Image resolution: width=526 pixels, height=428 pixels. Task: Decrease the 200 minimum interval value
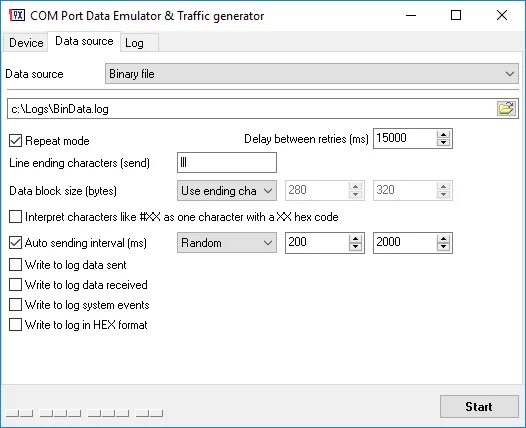click(x=356, y=247)
